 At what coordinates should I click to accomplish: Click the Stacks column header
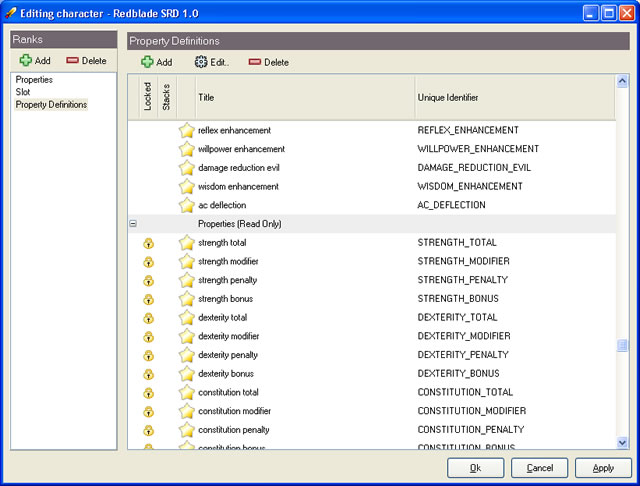(167, 97)
